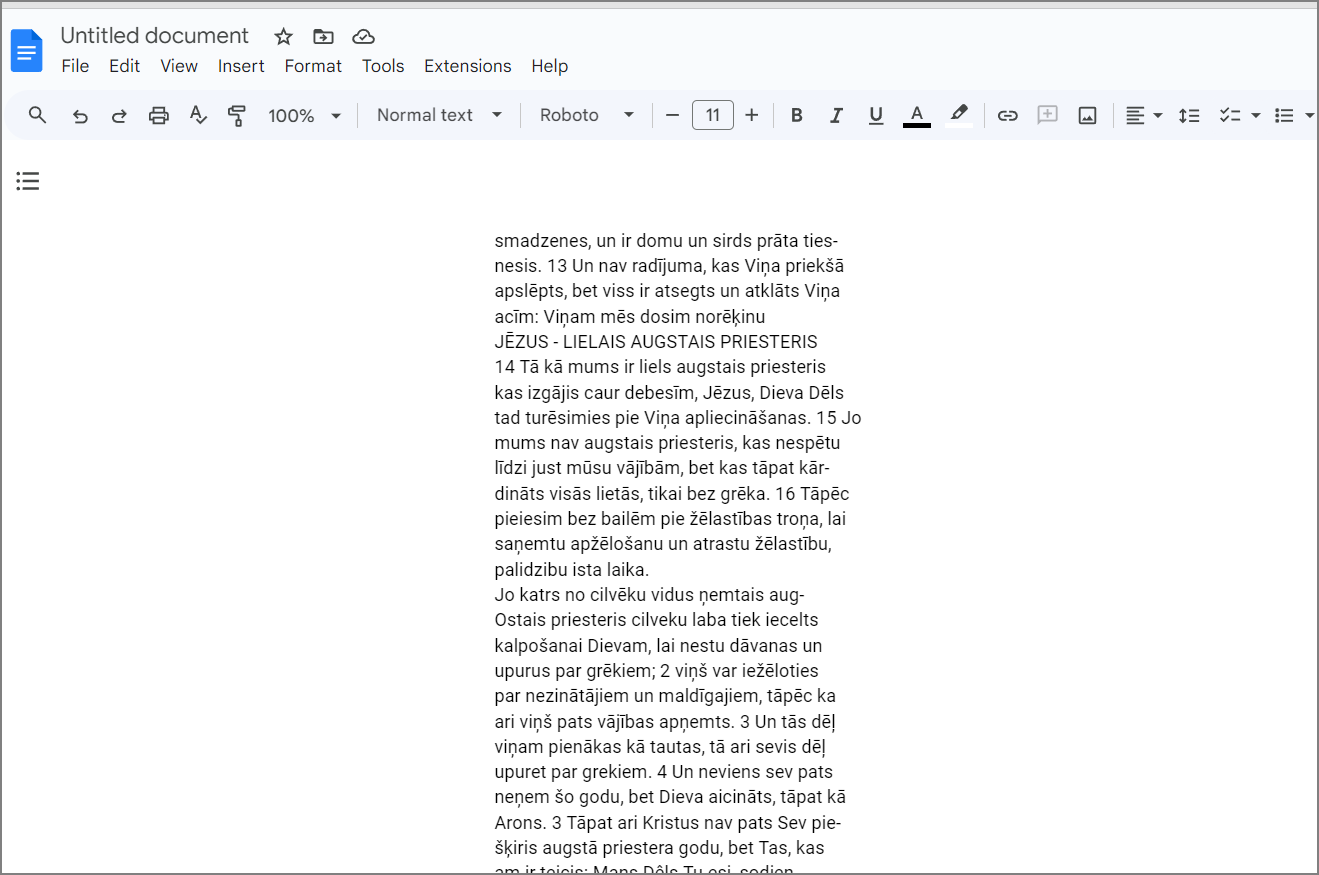Toggle bold formatting
This screenshot has height=875, width=1319.
[x=797, y=116]
